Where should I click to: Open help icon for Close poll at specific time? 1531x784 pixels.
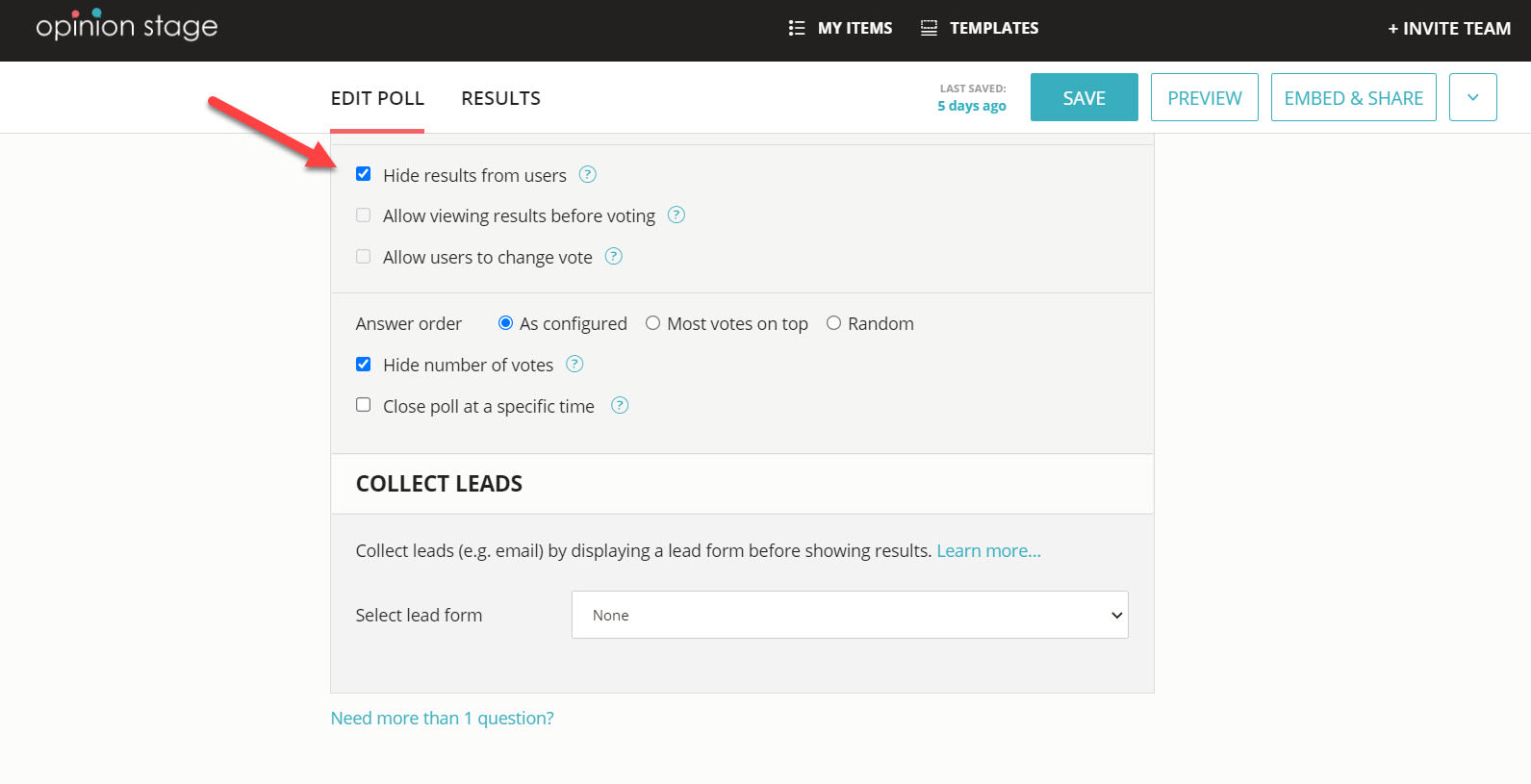click(621, 405)
